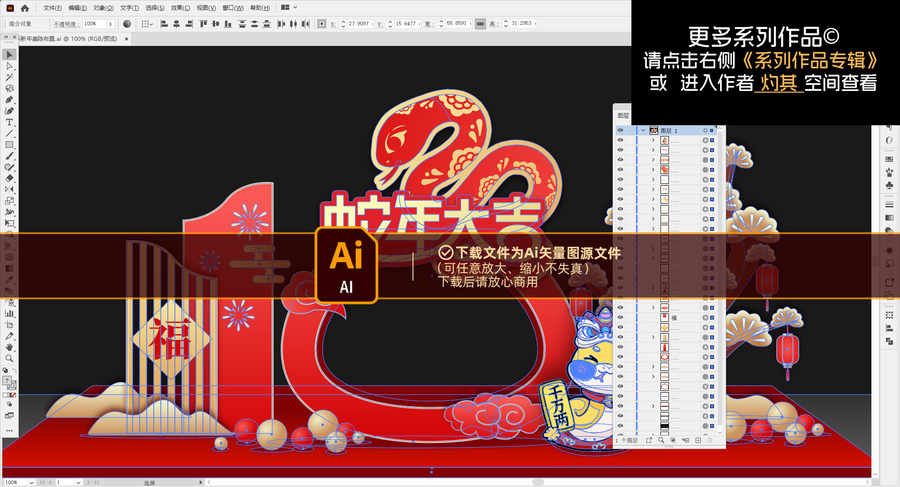Collapse the 图层 1 layer chevron
The image size is (900, 487).
click(x=643, y=130)
